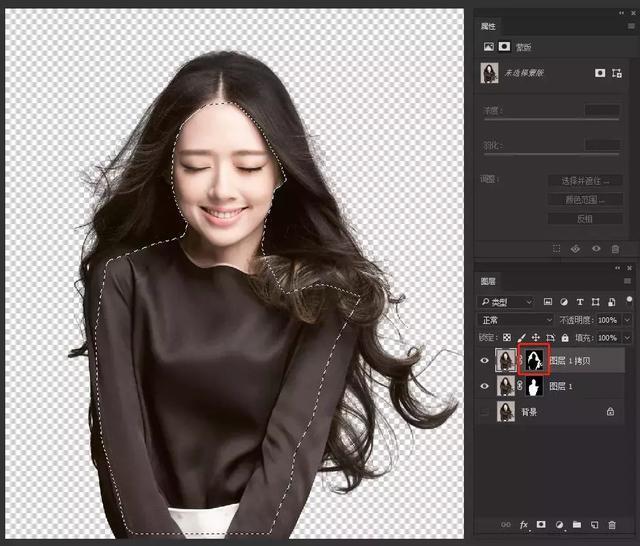Delete layer using Layers panel trash icon
The width and height of the screenshot is (640, 546).
pyautogui.click(x=614, y=524)
